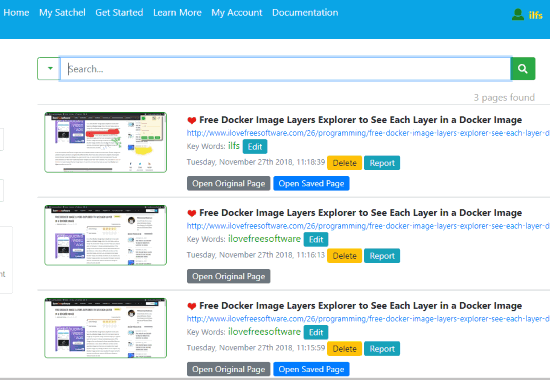The image size is (550, 380).
Task: Click the '3 pages found' text
Action: pyautogui.click(x=504, y=98)
